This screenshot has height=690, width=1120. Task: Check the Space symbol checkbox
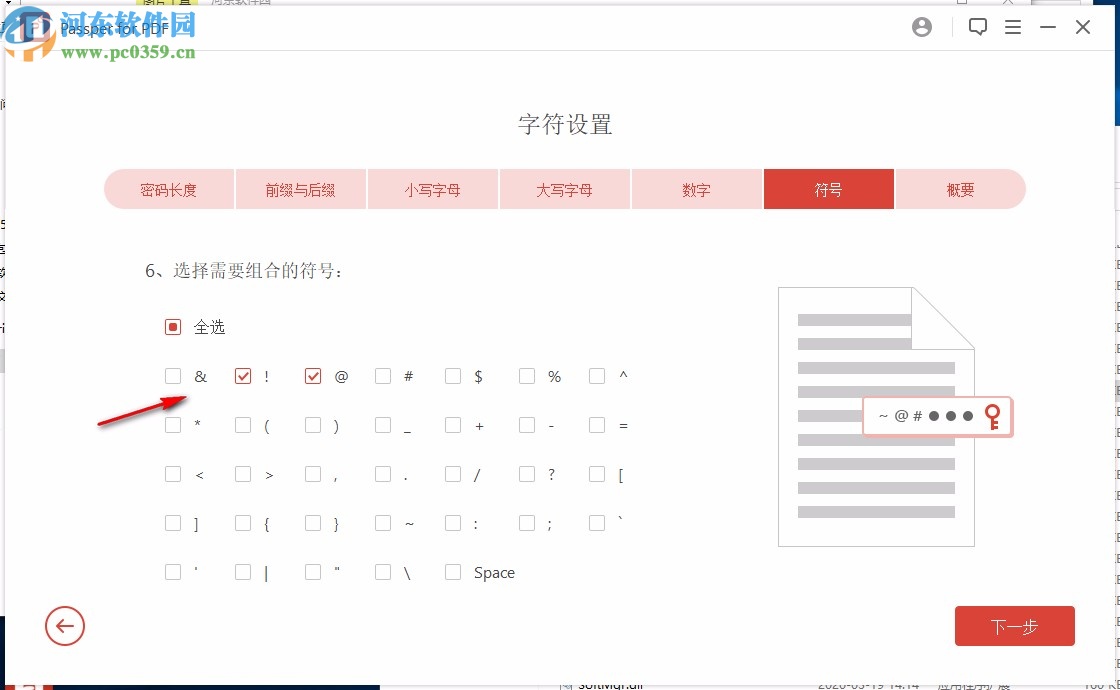(452, 572)
